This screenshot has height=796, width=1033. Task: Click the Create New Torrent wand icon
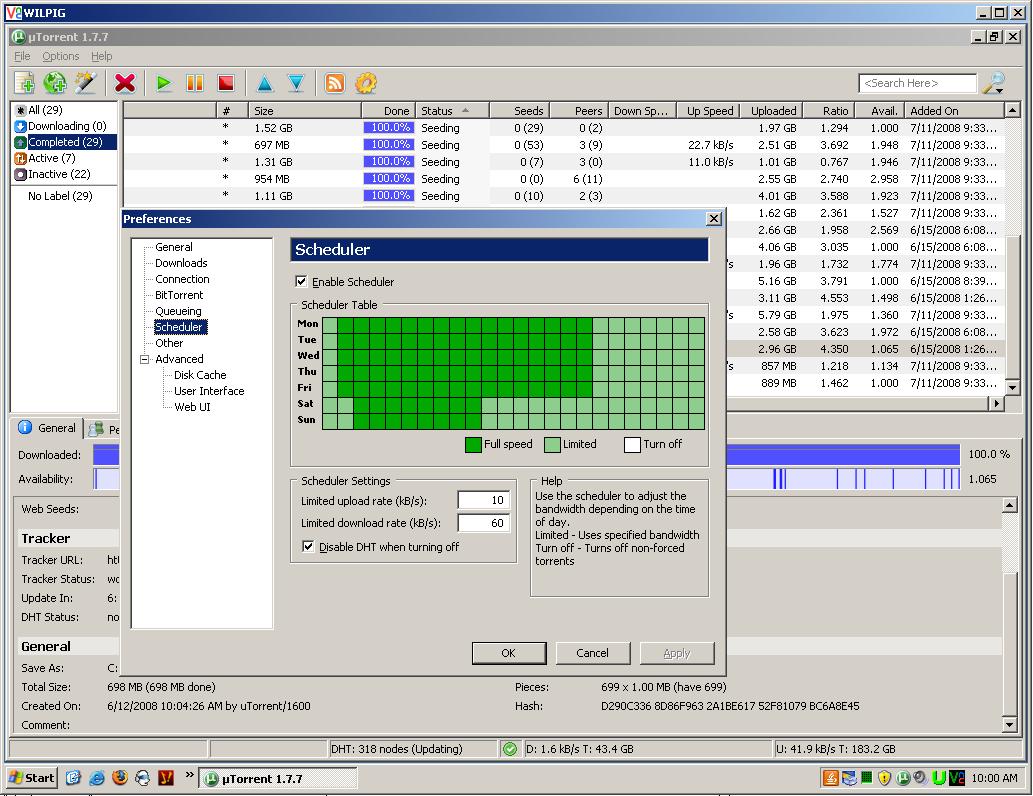click(85, 83)
